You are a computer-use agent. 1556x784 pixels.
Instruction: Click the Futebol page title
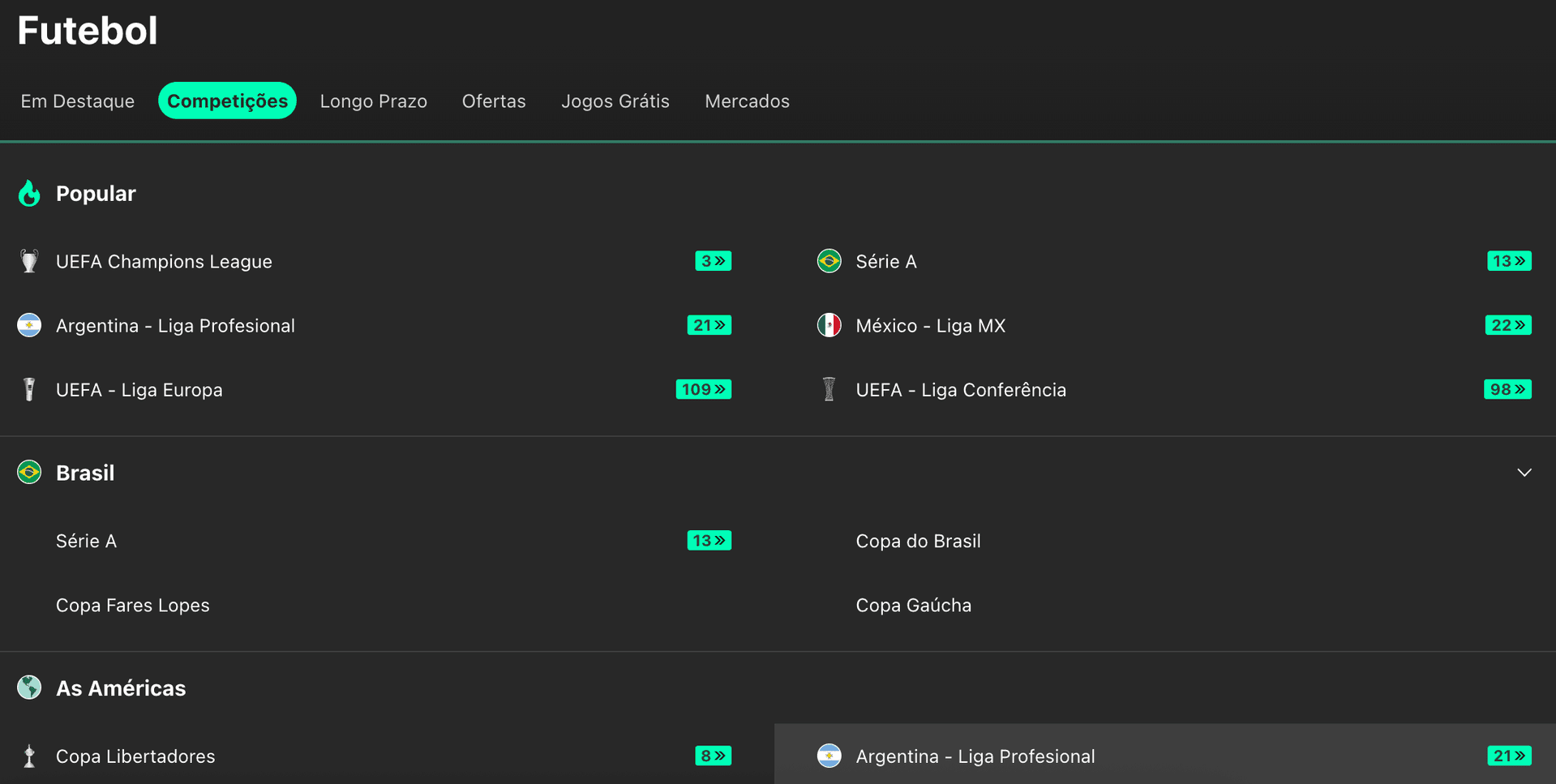click(x=88, y=31)
